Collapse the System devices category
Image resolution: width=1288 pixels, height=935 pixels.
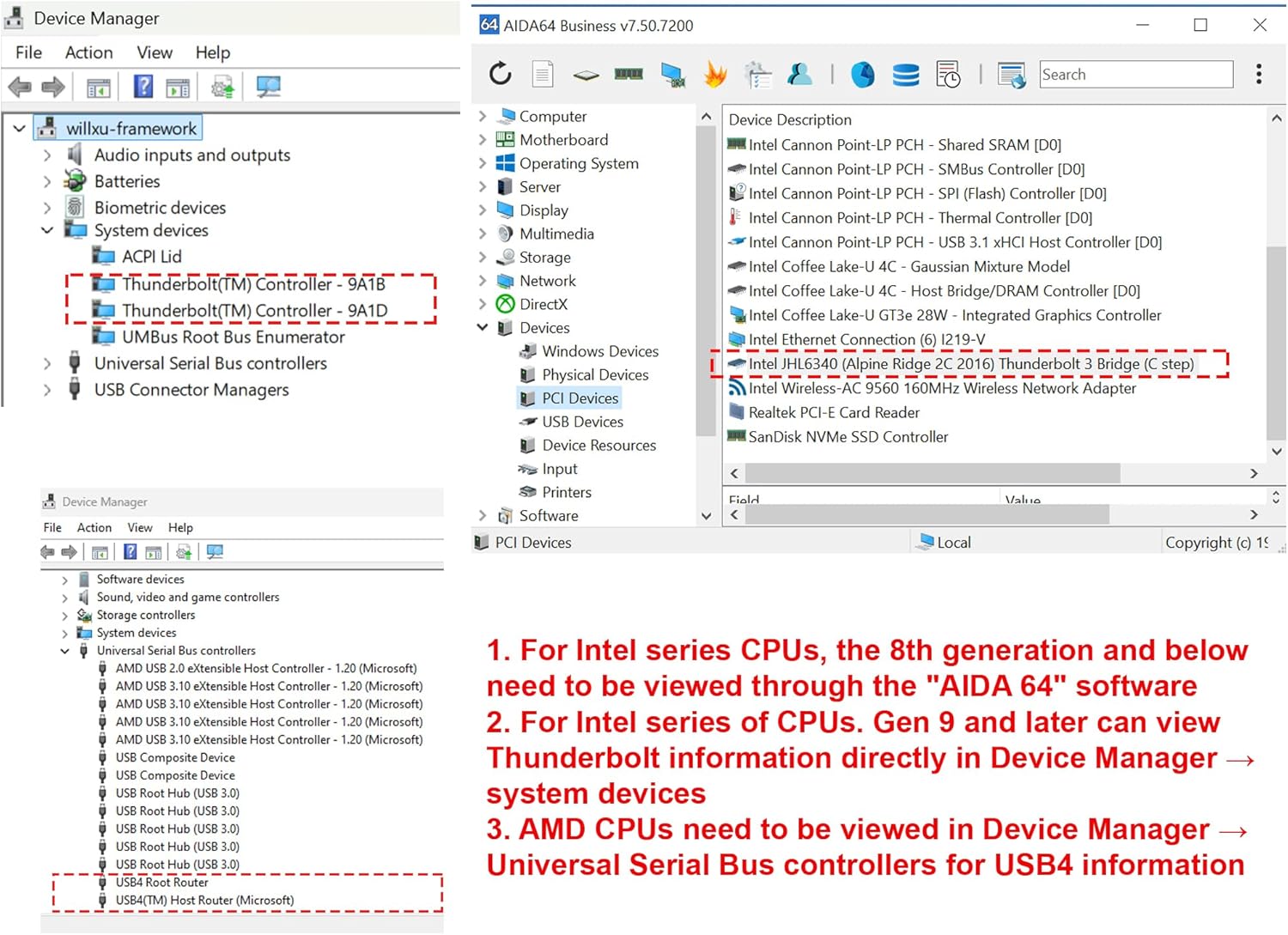coord(47,231)
